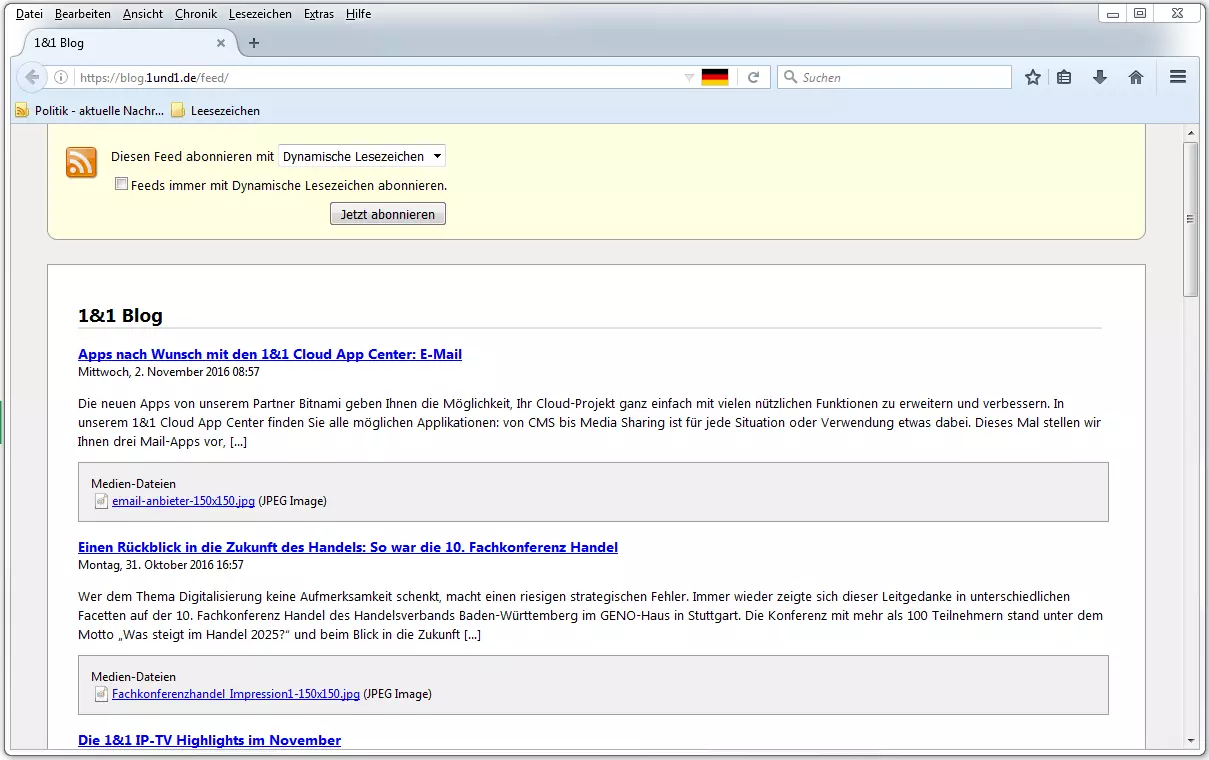1209x760 pixels.
Task: Click file icon beside email-anbieter-150x150.jpg
Action: tap(101, 501)
